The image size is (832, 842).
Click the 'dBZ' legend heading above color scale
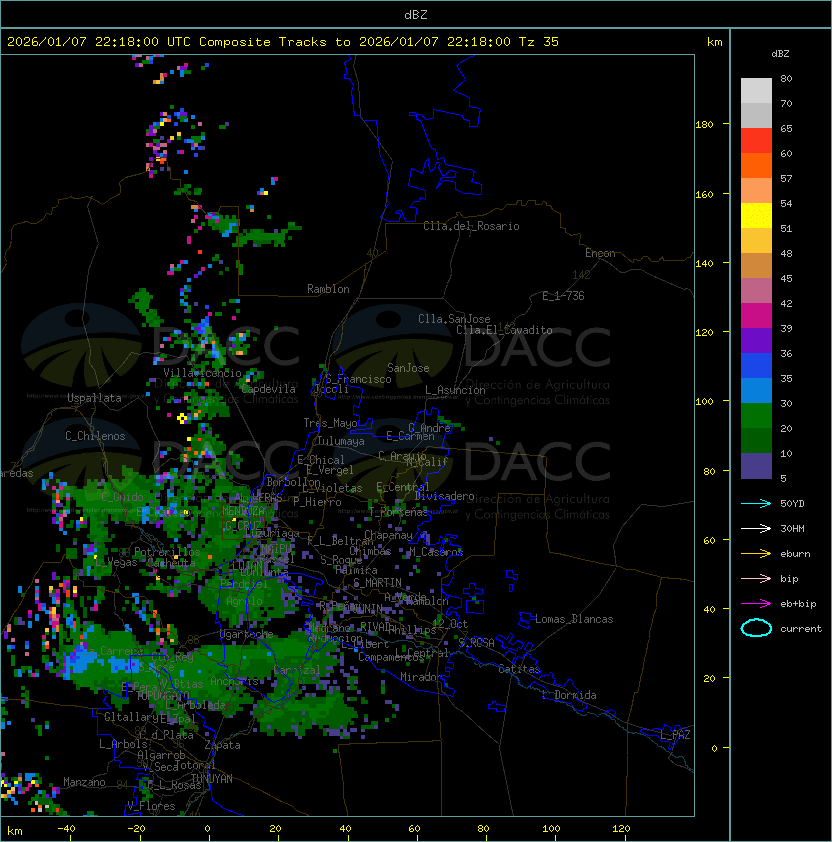[x=780, y=54]
